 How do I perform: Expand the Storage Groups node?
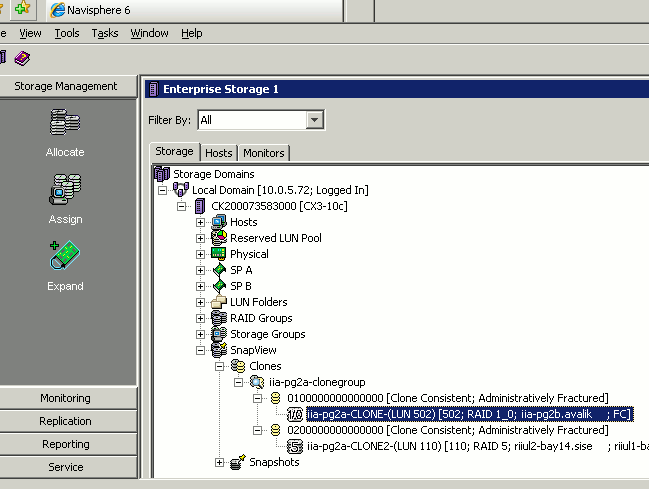[x=200, y=335]
